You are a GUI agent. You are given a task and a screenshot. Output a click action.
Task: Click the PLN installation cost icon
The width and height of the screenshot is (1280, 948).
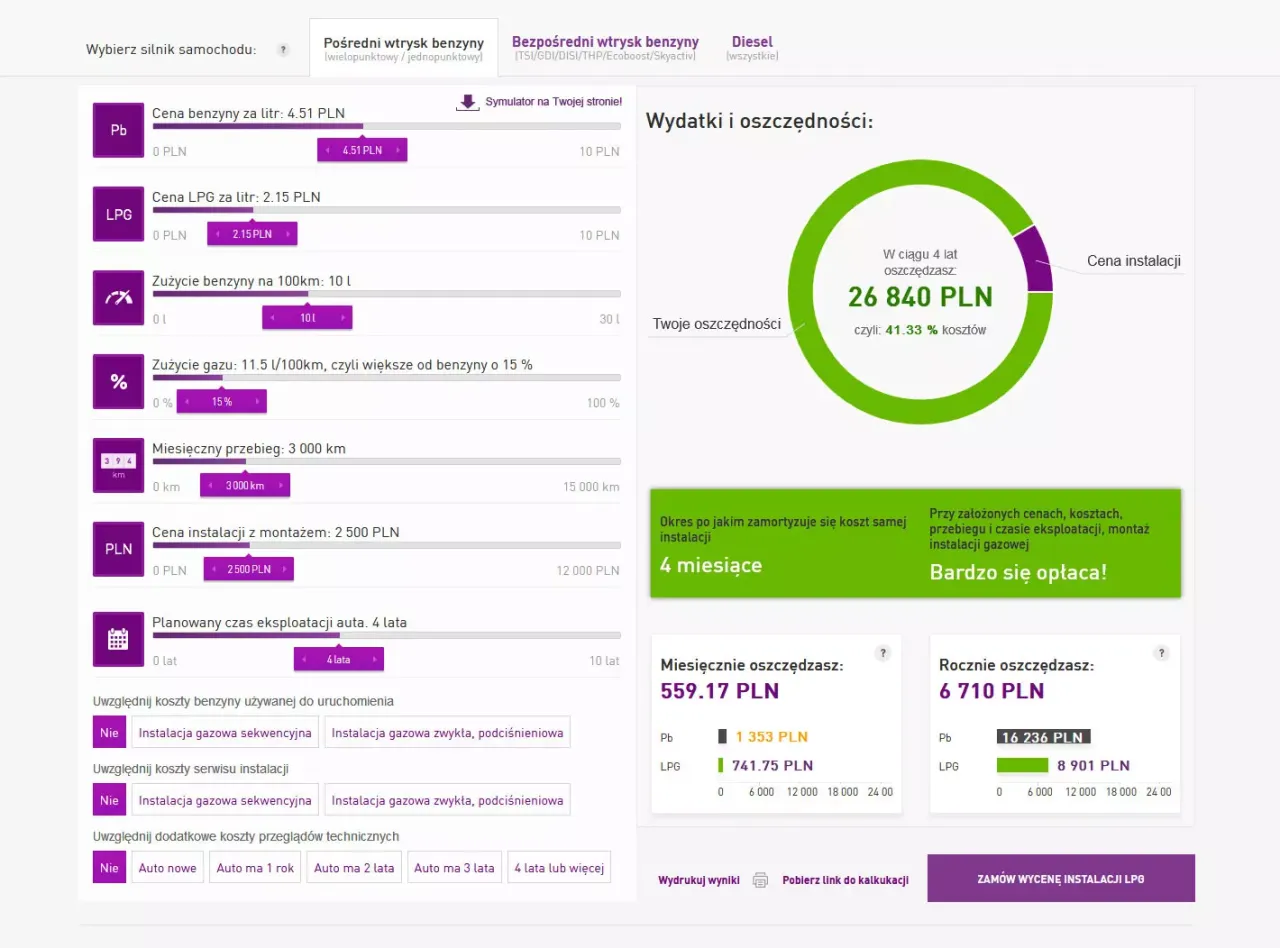[117, 549]
